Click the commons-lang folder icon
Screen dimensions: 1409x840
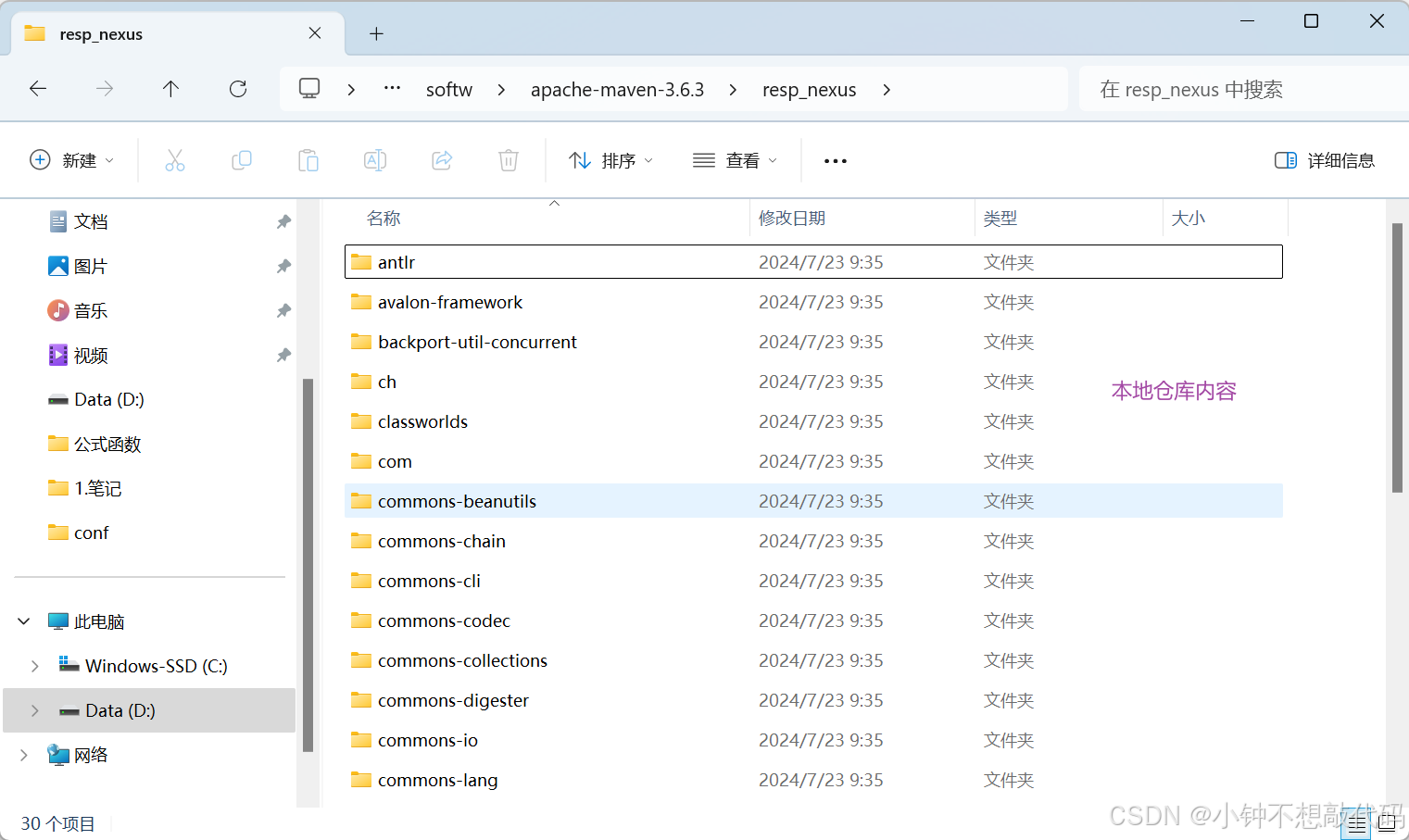click(x=361, y=780)
